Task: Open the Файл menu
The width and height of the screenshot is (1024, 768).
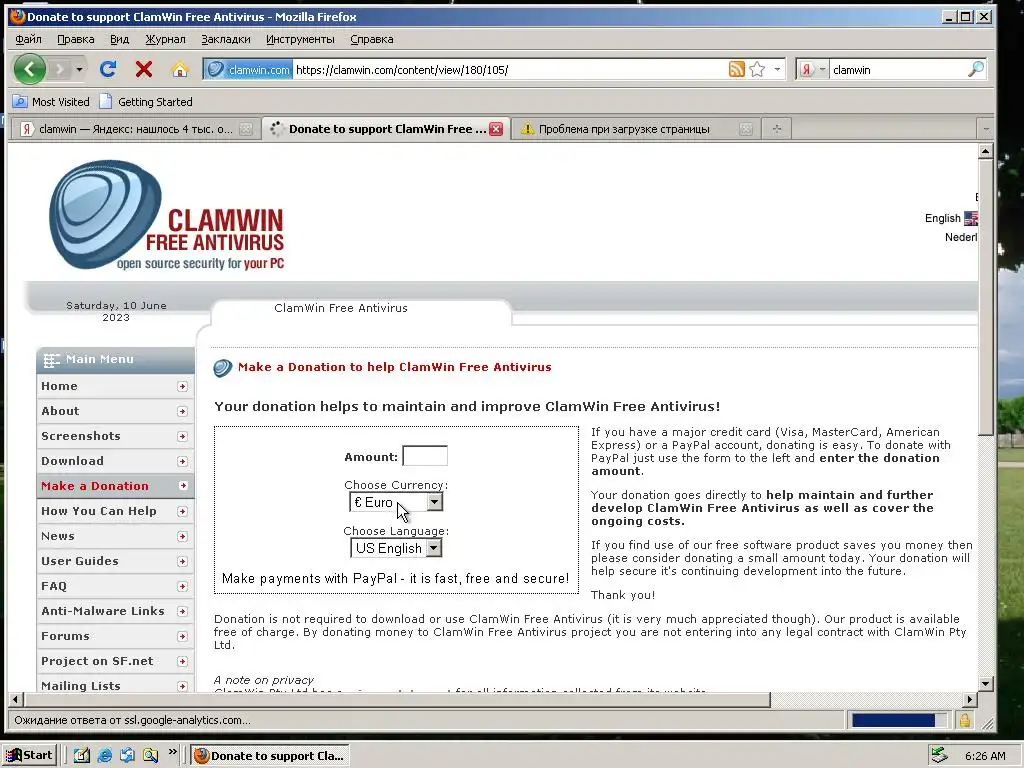Action: pos(28,39)
